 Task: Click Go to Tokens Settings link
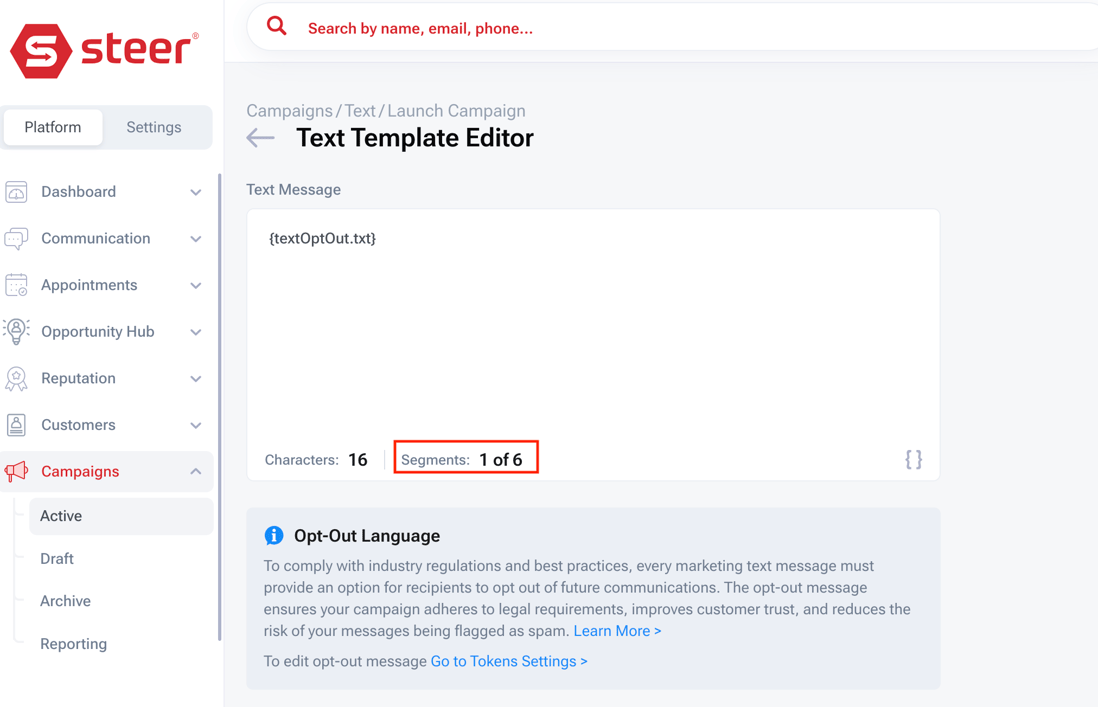(508, 661)
